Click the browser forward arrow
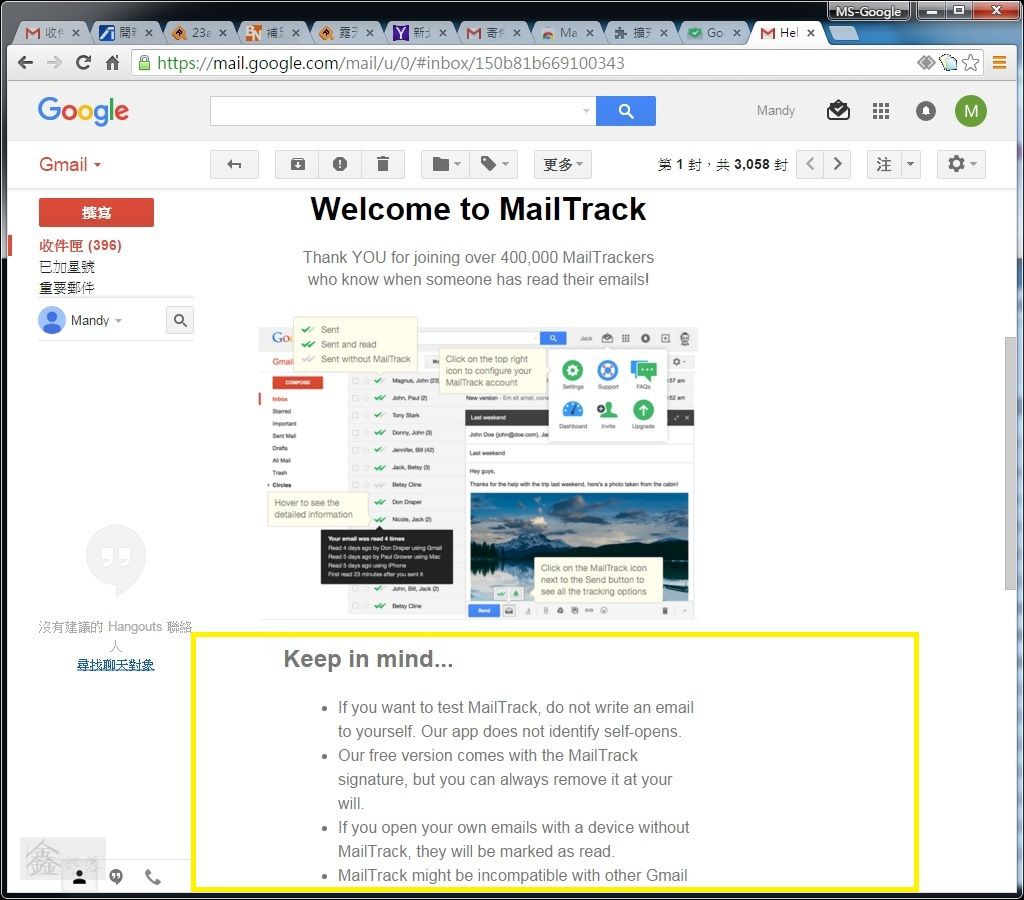 (x=54, y=63)
